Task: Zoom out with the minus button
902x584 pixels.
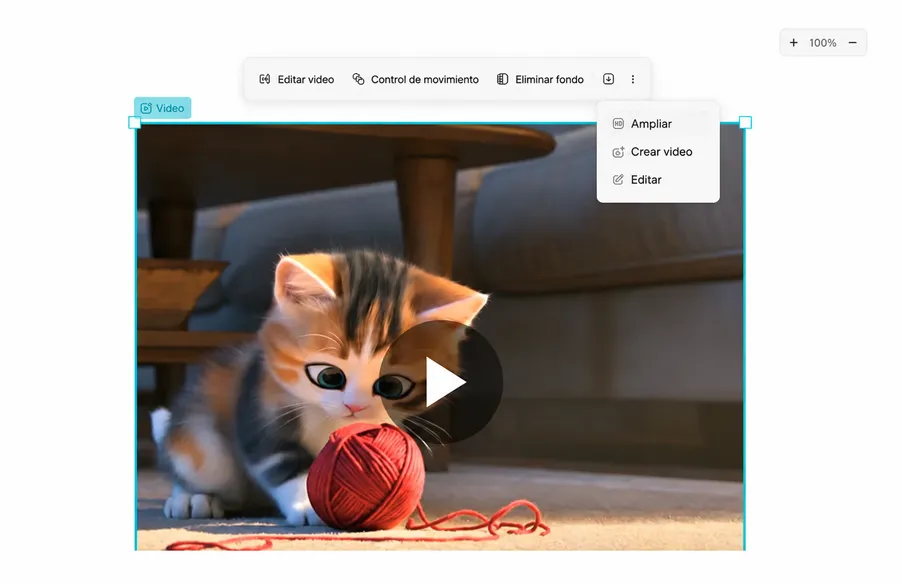Action: (853, 43)
